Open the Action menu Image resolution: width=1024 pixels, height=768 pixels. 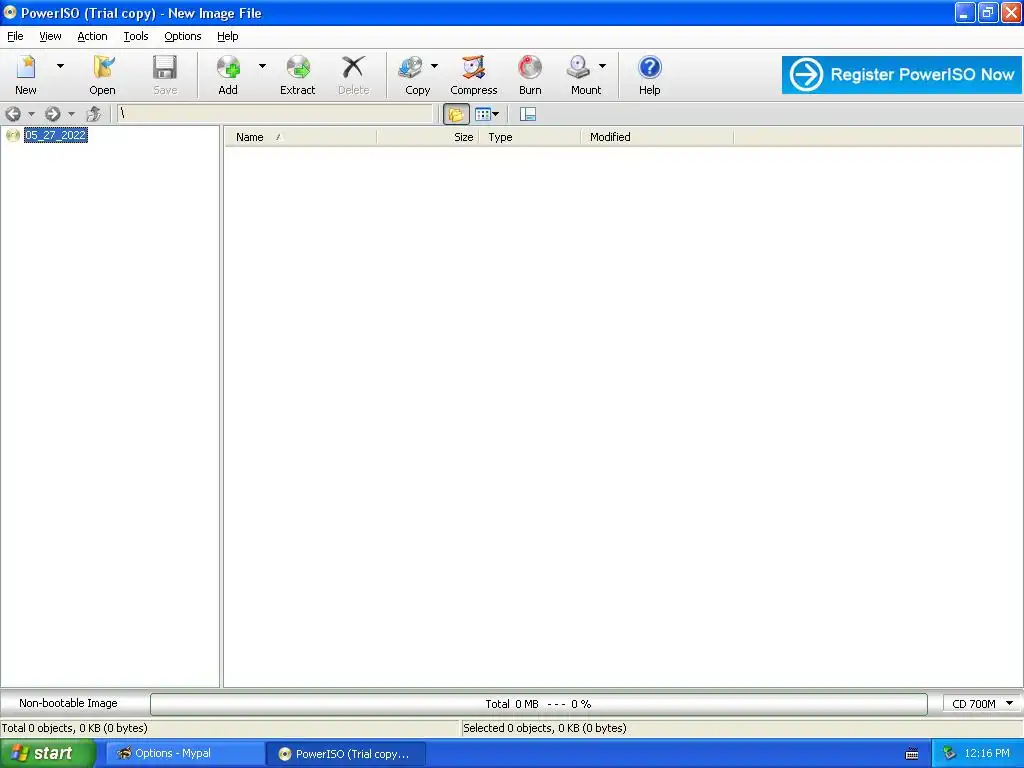(92, 37)
